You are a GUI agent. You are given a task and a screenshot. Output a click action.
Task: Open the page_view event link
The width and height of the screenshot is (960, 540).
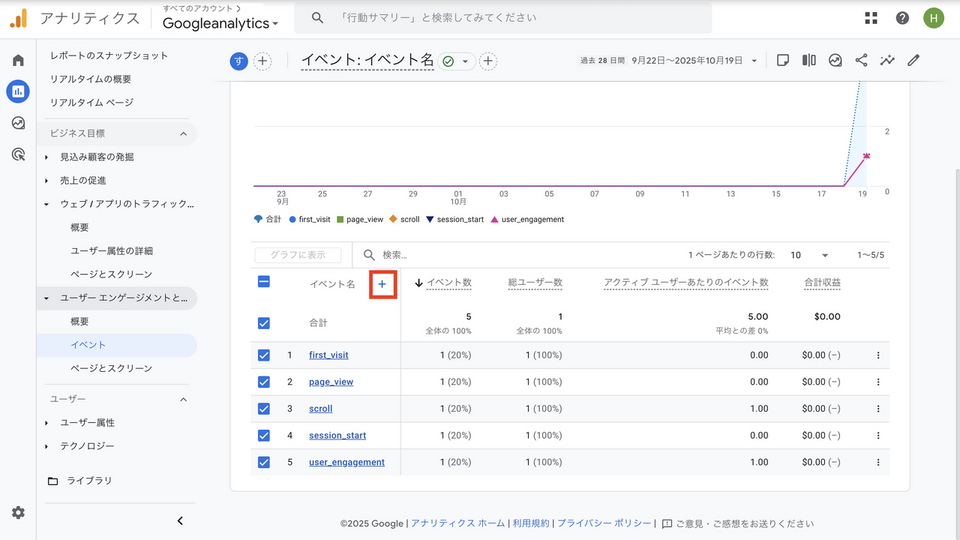pos(331,382)
